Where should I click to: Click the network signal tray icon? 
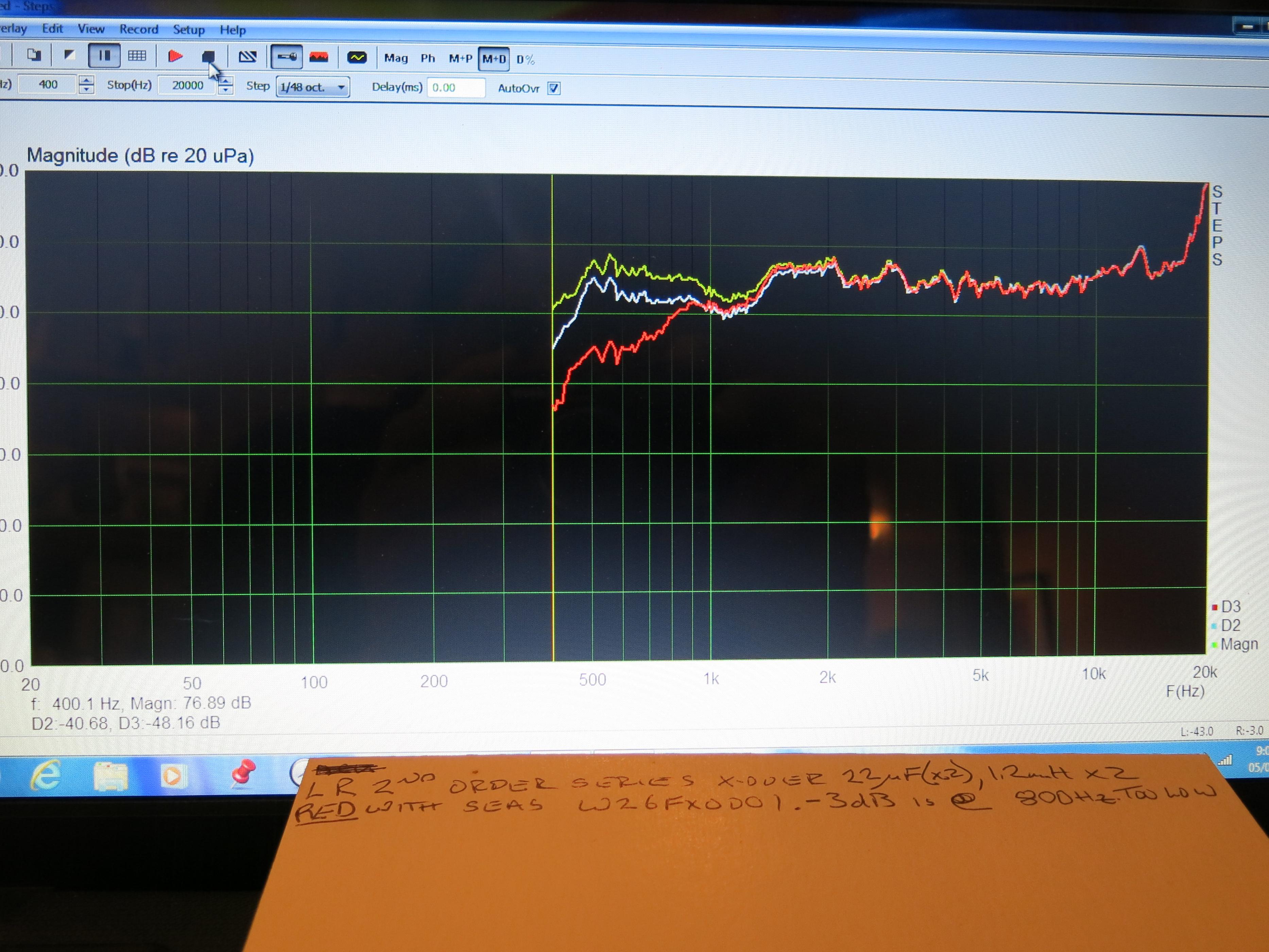[1225, 760]
